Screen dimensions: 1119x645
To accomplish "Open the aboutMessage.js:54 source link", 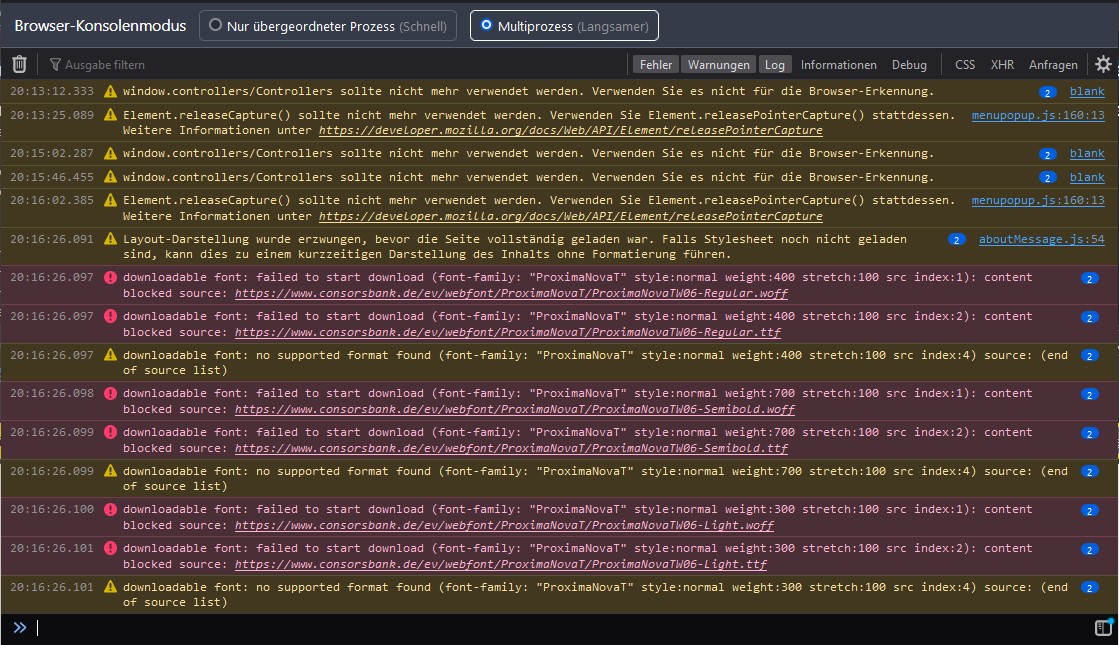I will pyautogui.click(x=1041, y=239).
